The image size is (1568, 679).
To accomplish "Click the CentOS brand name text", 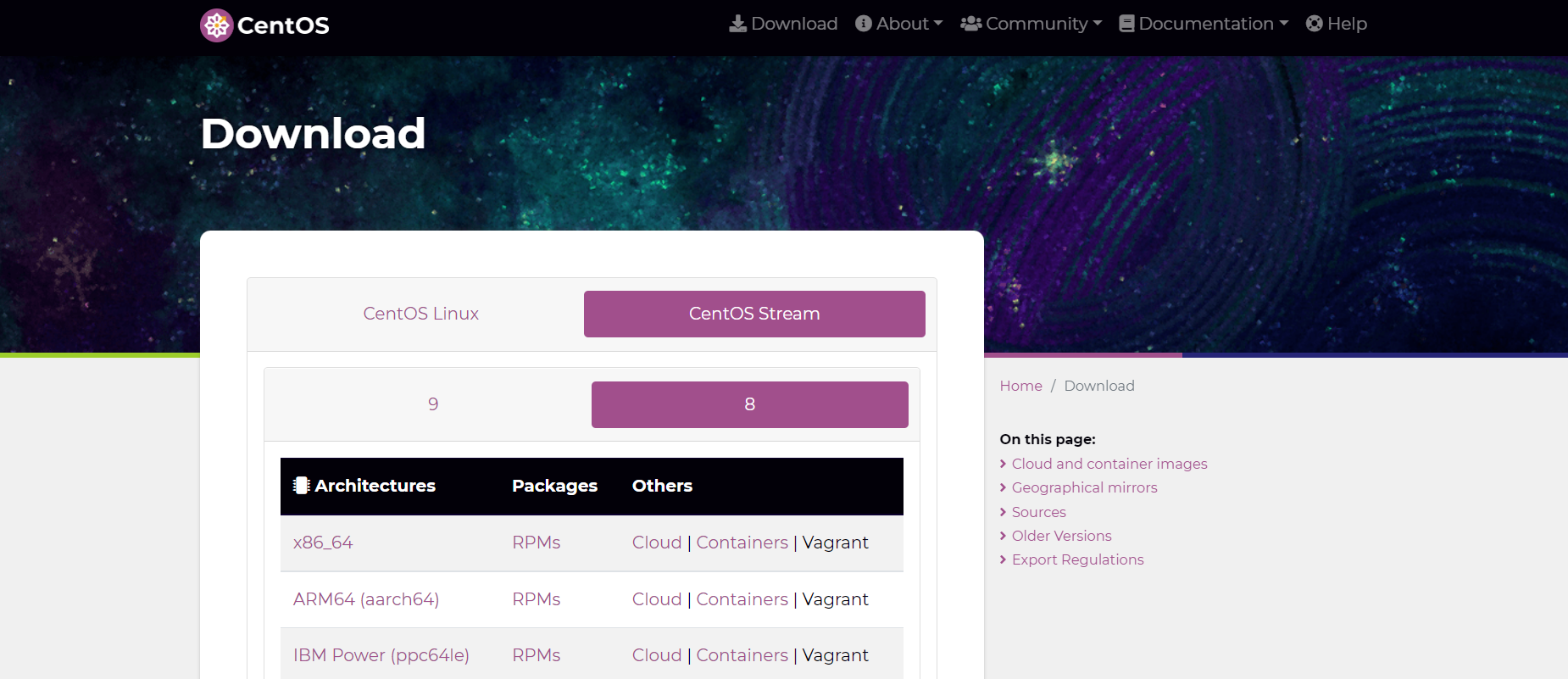I will pyautogui.click(x=283, y=25).
